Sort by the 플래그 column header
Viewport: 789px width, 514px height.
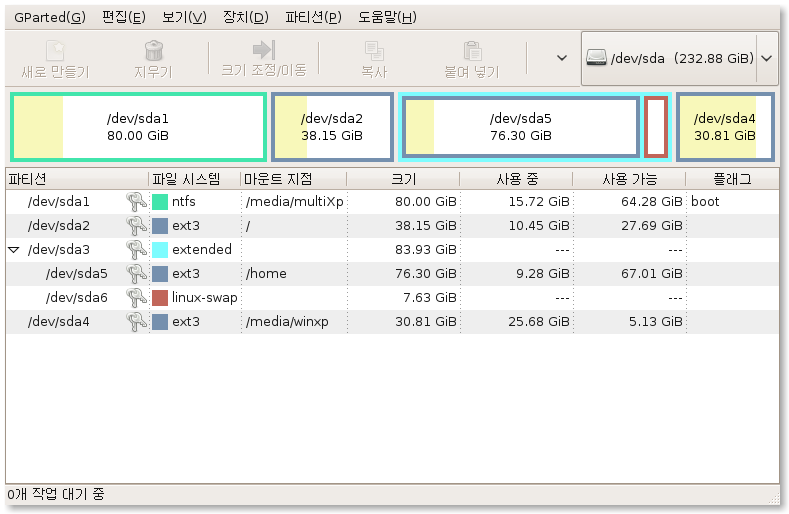click(x=732, y=179)
